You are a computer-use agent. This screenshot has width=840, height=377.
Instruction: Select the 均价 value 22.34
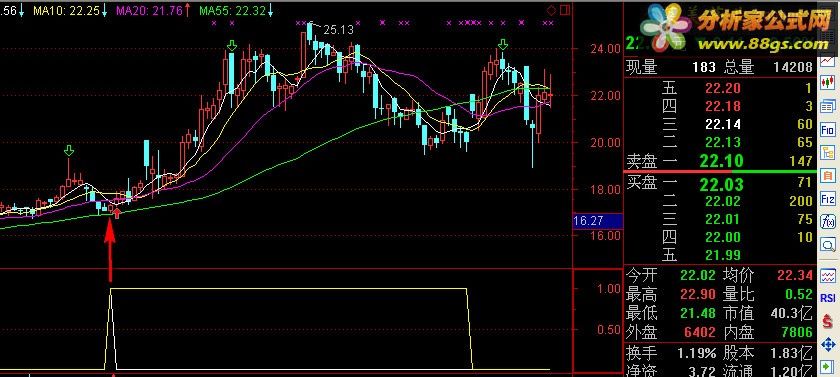(796, 276)
